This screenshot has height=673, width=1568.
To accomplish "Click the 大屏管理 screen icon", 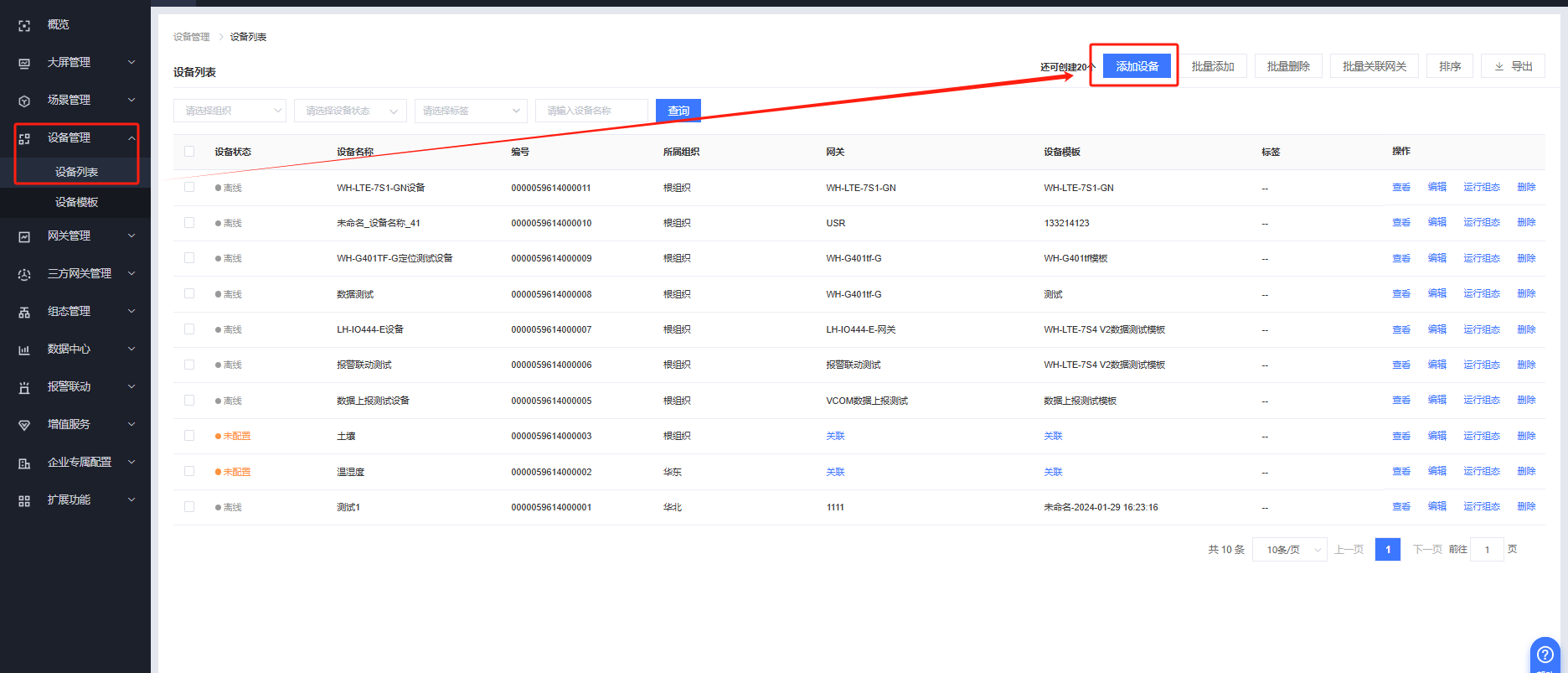I will pos(24,64).
